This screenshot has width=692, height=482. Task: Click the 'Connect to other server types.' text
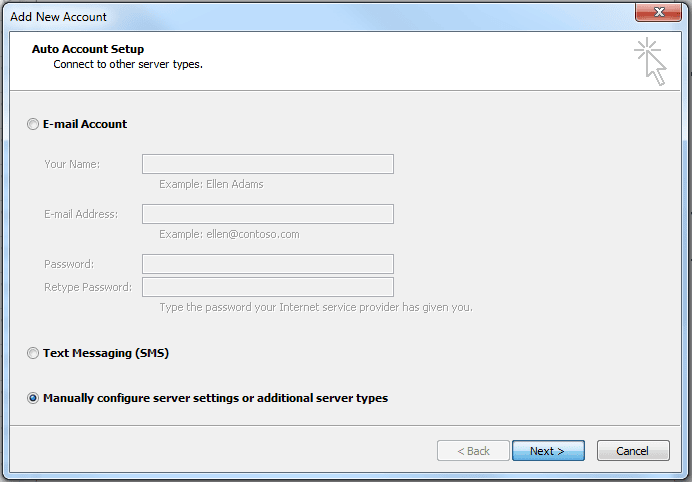point(128,64)
